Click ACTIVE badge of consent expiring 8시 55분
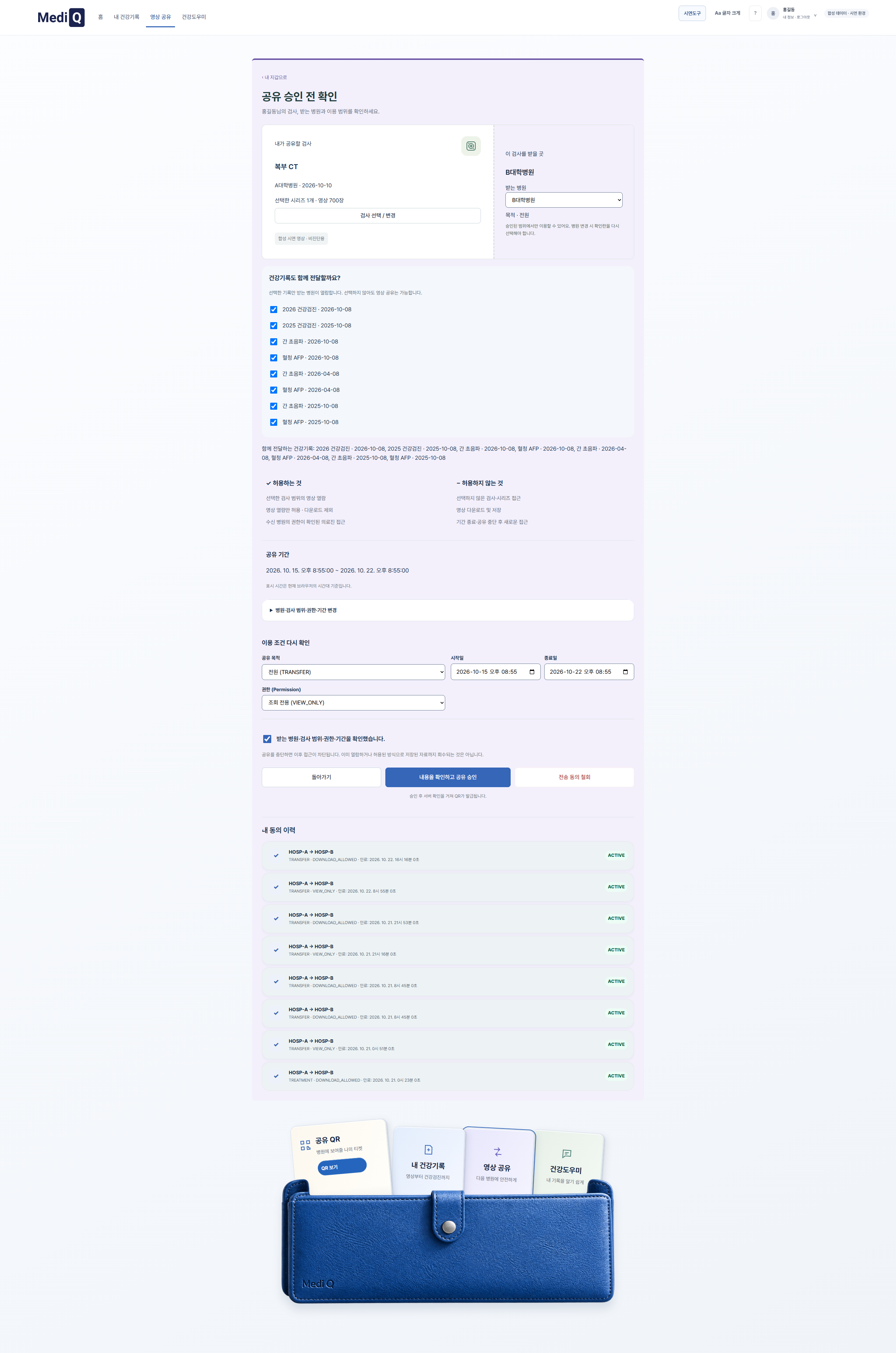Image resolution: width=896 pixels, height=1353 pixels. tap(616, 887)
